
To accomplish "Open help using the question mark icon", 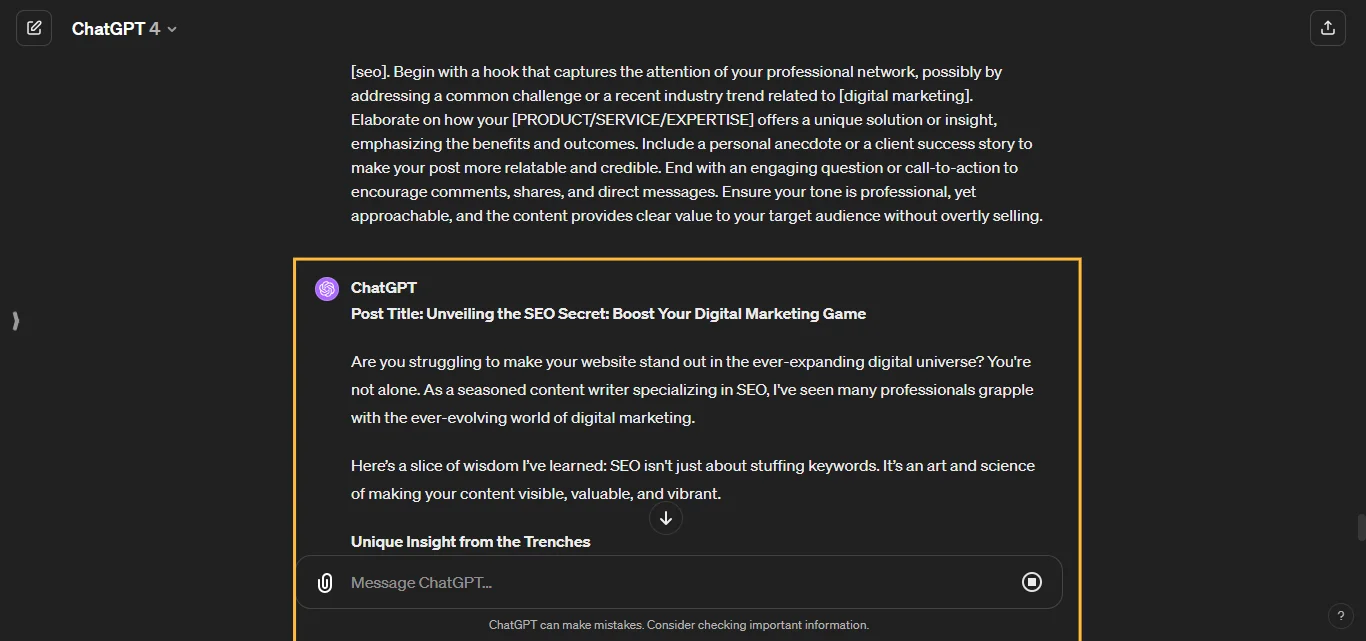I will [1341, 616].
